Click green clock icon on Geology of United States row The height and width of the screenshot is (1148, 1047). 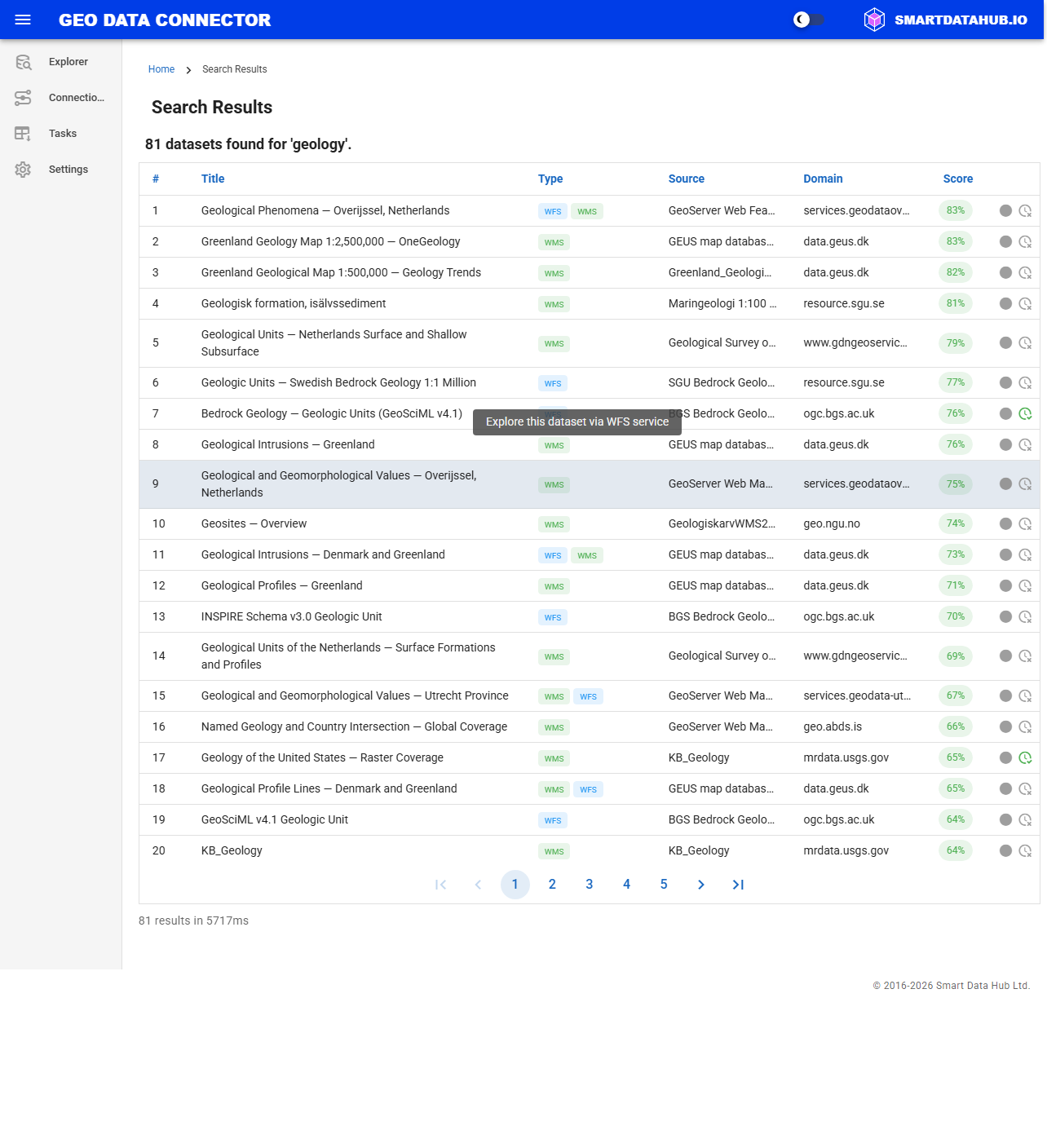point(1025,757)
